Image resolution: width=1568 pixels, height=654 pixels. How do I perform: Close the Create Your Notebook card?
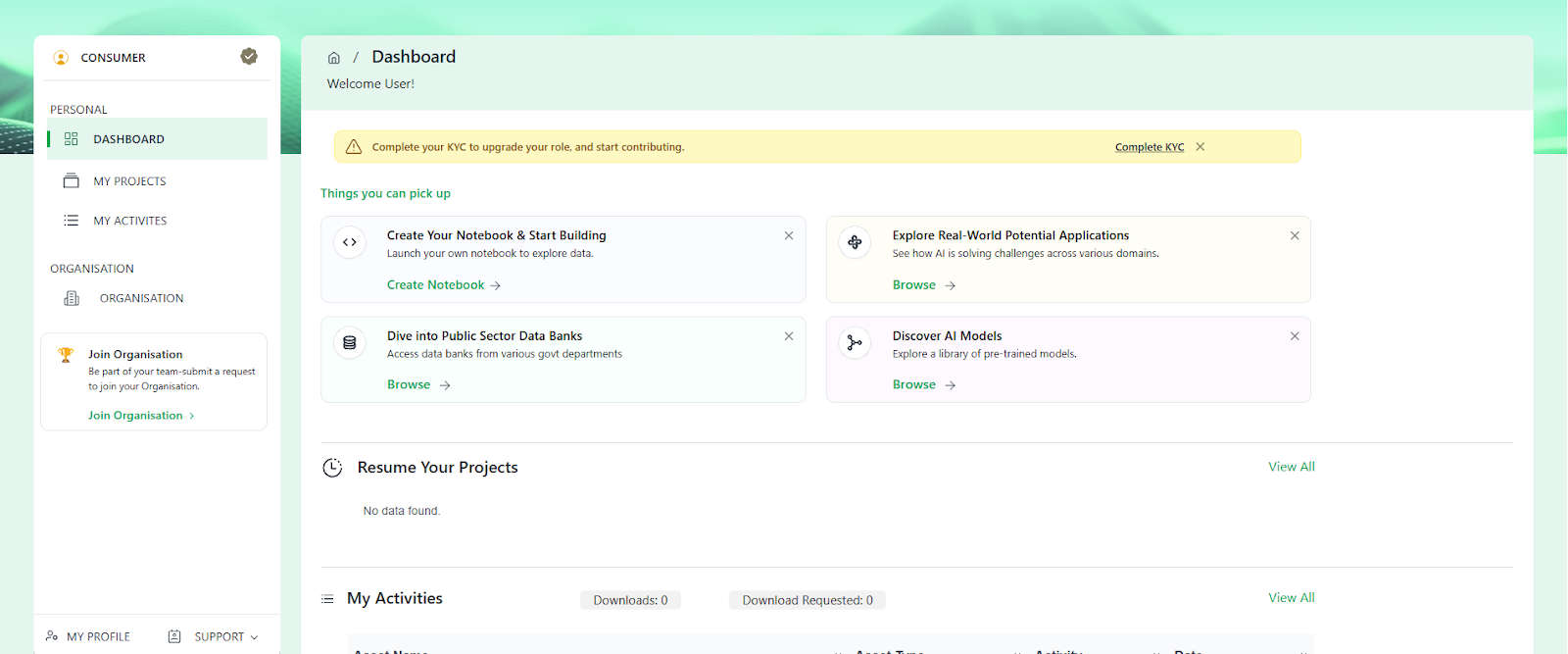tap(789, 236)
